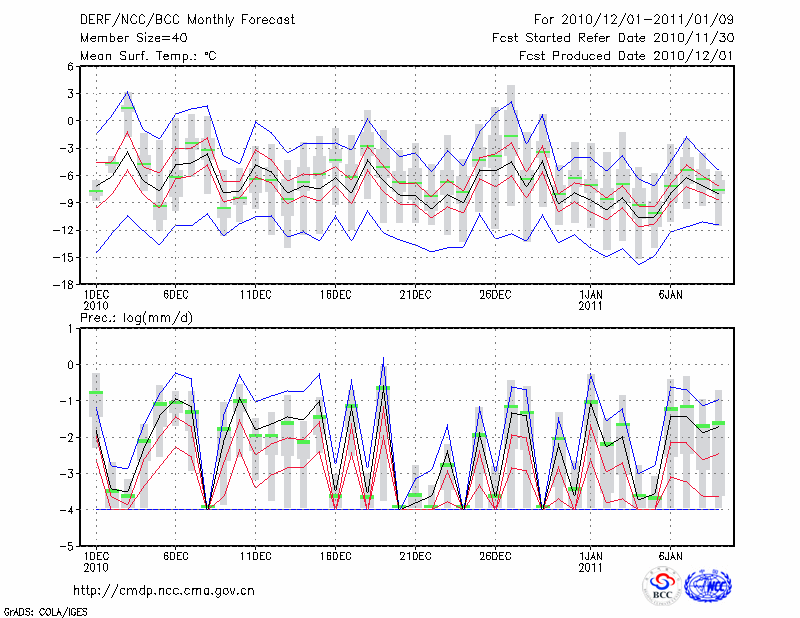The image size is (800, 618).
Task: Click the Mean Surf. Temp. label
Action: [x=148, y=55]
